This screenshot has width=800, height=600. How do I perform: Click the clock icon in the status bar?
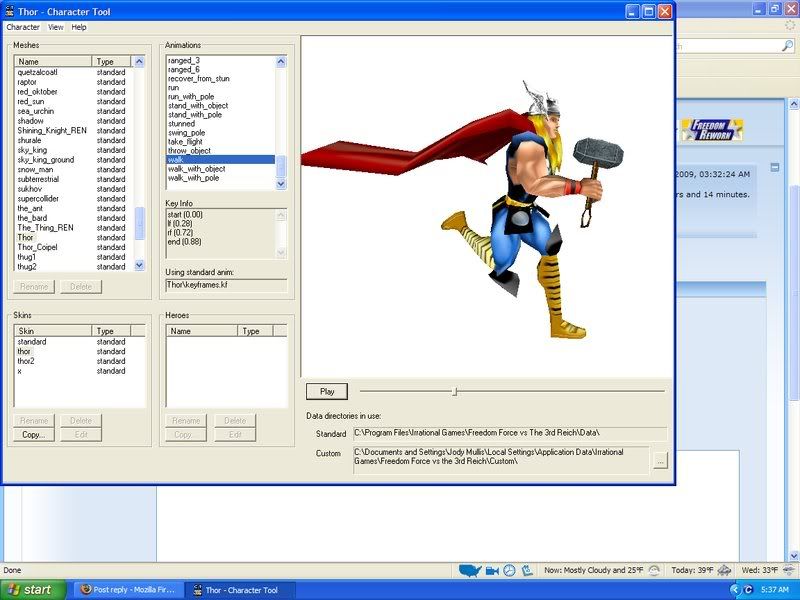pyautogui.click(x=509, y=570)
